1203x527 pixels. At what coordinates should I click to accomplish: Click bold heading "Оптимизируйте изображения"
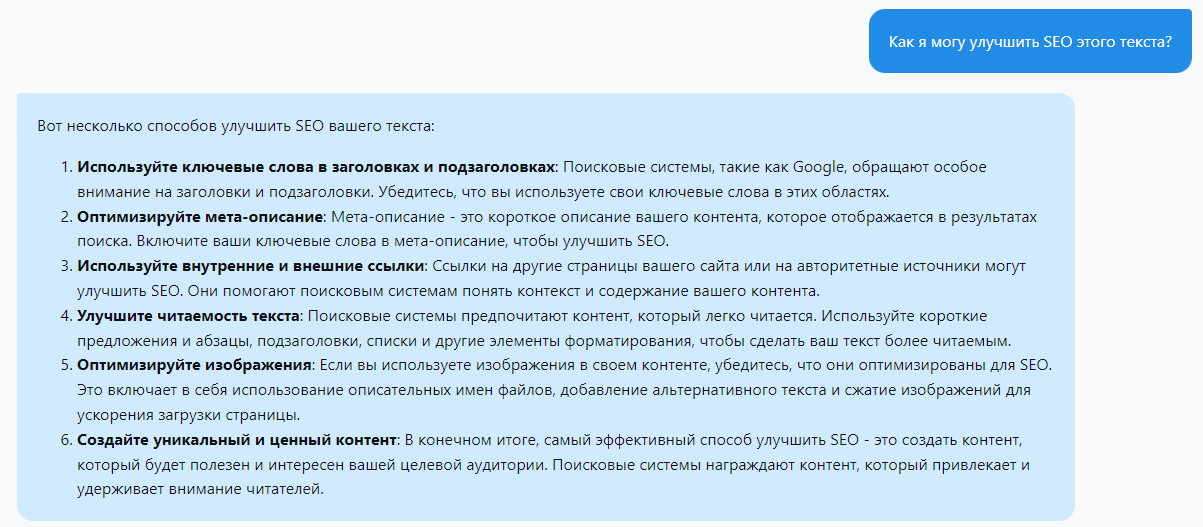click(x=195, y=365)
